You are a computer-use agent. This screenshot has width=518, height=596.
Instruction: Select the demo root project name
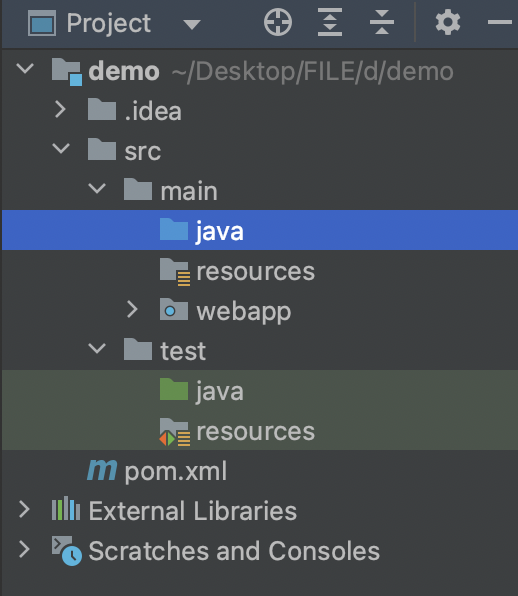click(124, 71)
